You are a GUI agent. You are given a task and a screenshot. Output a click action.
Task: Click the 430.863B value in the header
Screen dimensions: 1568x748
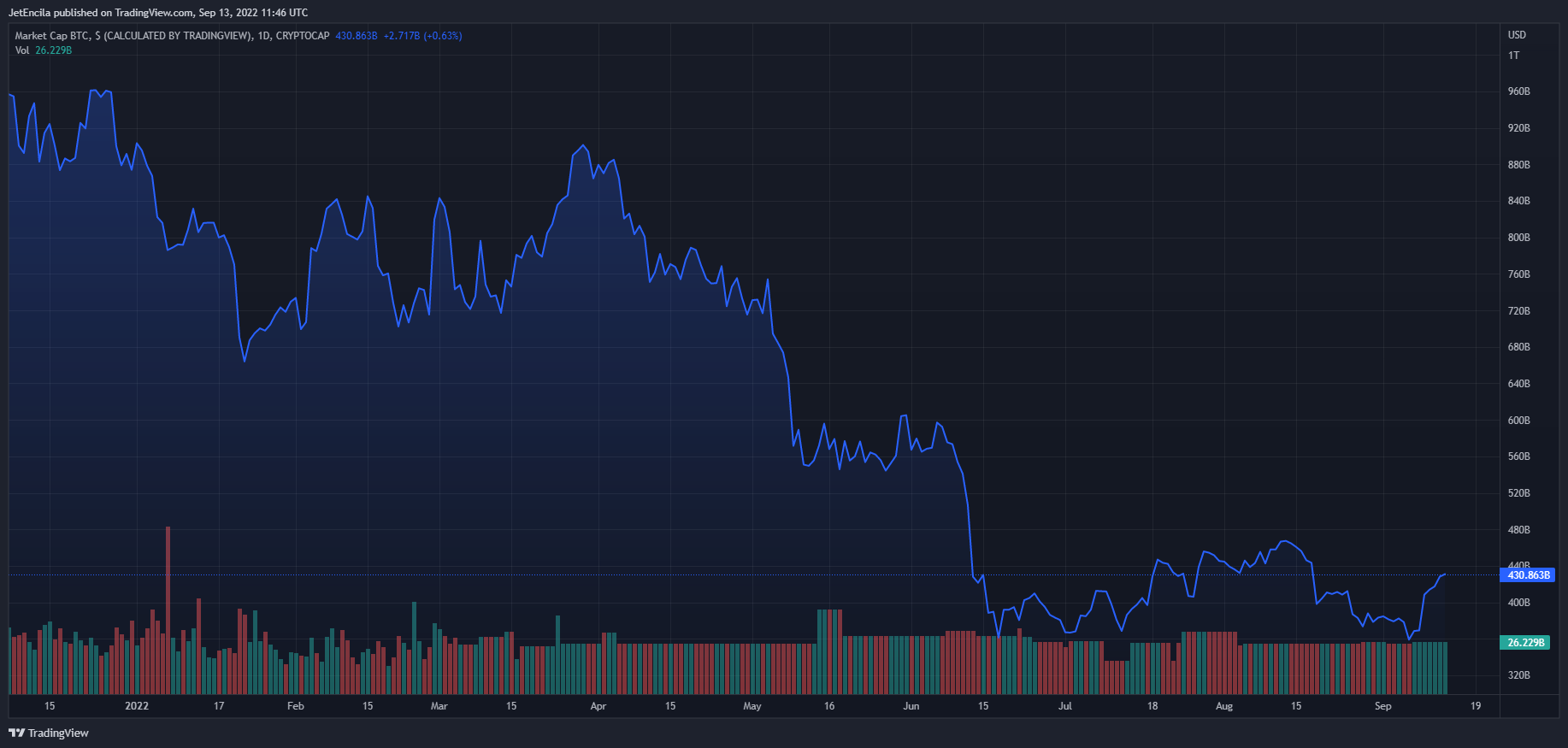pos(357,36)
